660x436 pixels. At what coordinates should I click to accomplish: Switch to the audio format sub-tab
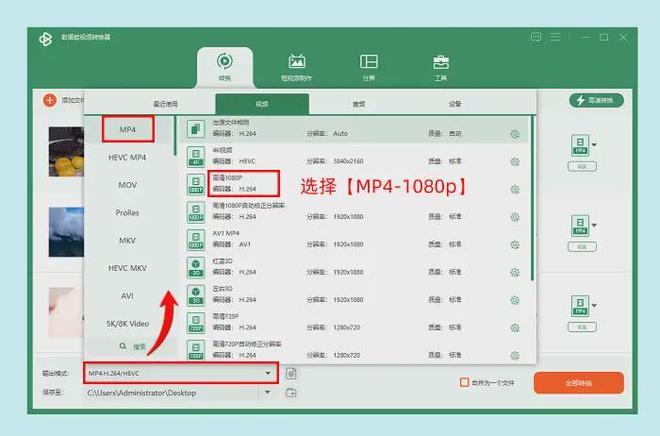click(359, 104)
